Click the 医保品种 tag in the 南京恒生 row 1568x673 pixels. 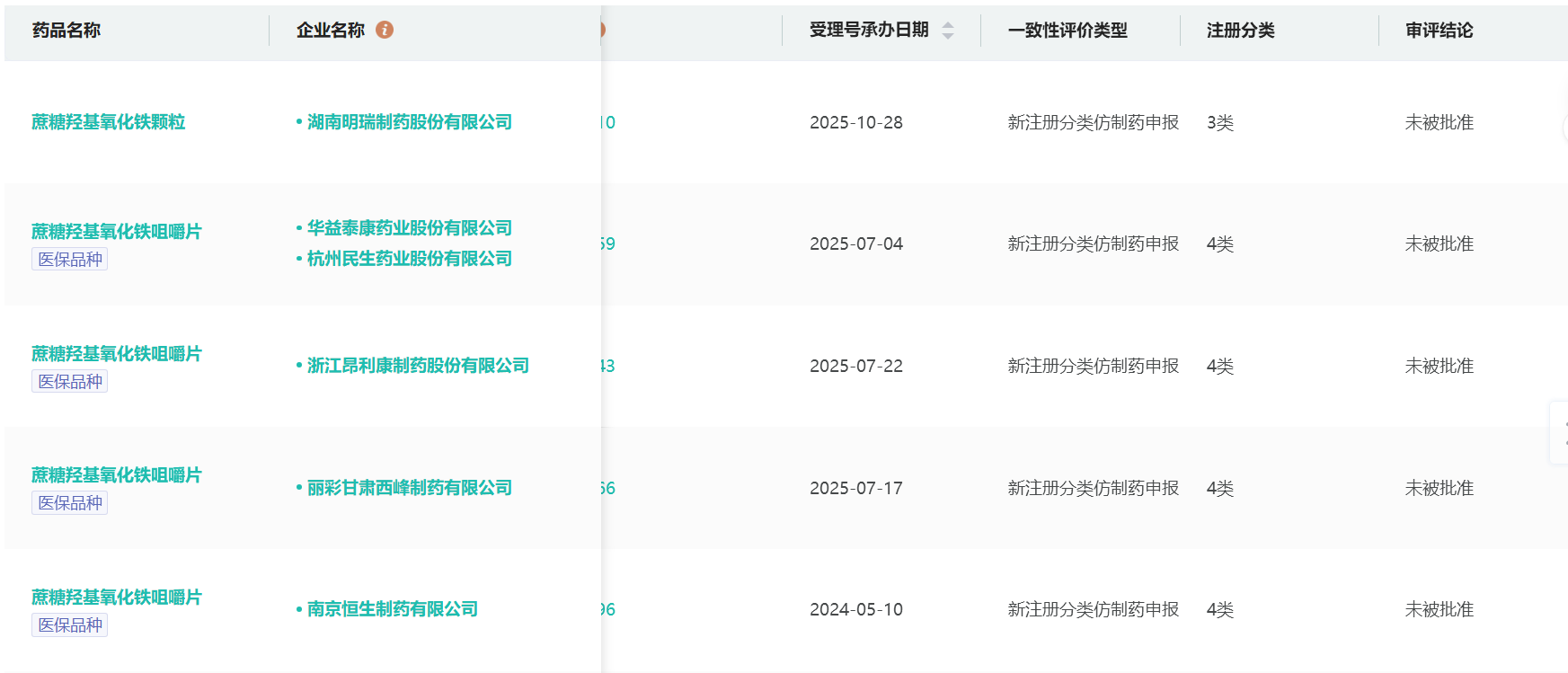point(70,625)
